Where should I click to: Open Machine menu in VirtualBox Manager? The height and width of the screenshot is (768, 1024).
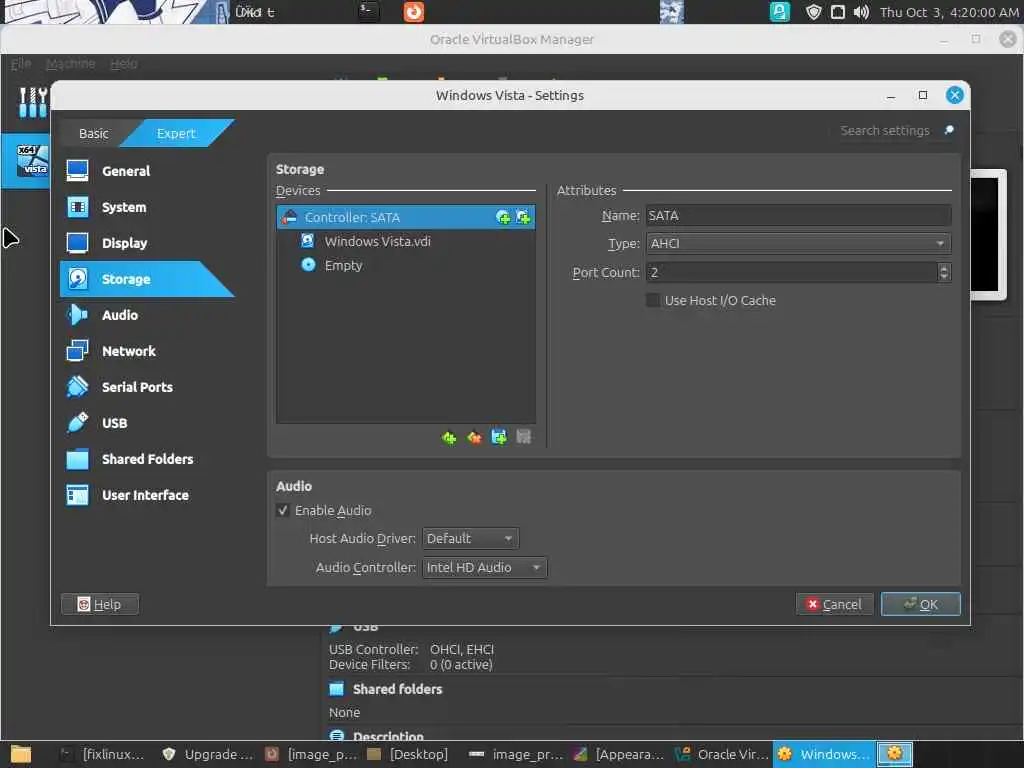(x=70, y=63)
